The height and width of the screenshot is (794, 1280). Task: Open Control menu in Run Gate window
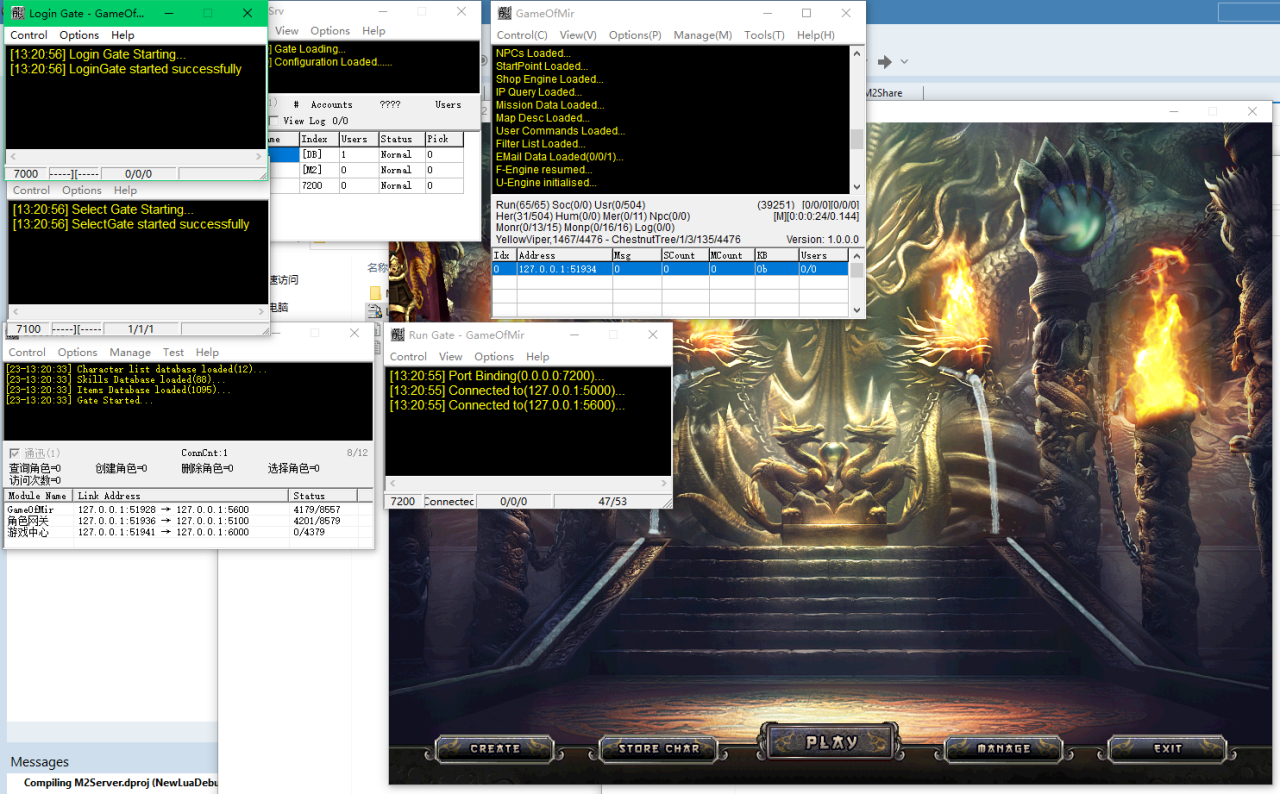click(x=408, y=357)
